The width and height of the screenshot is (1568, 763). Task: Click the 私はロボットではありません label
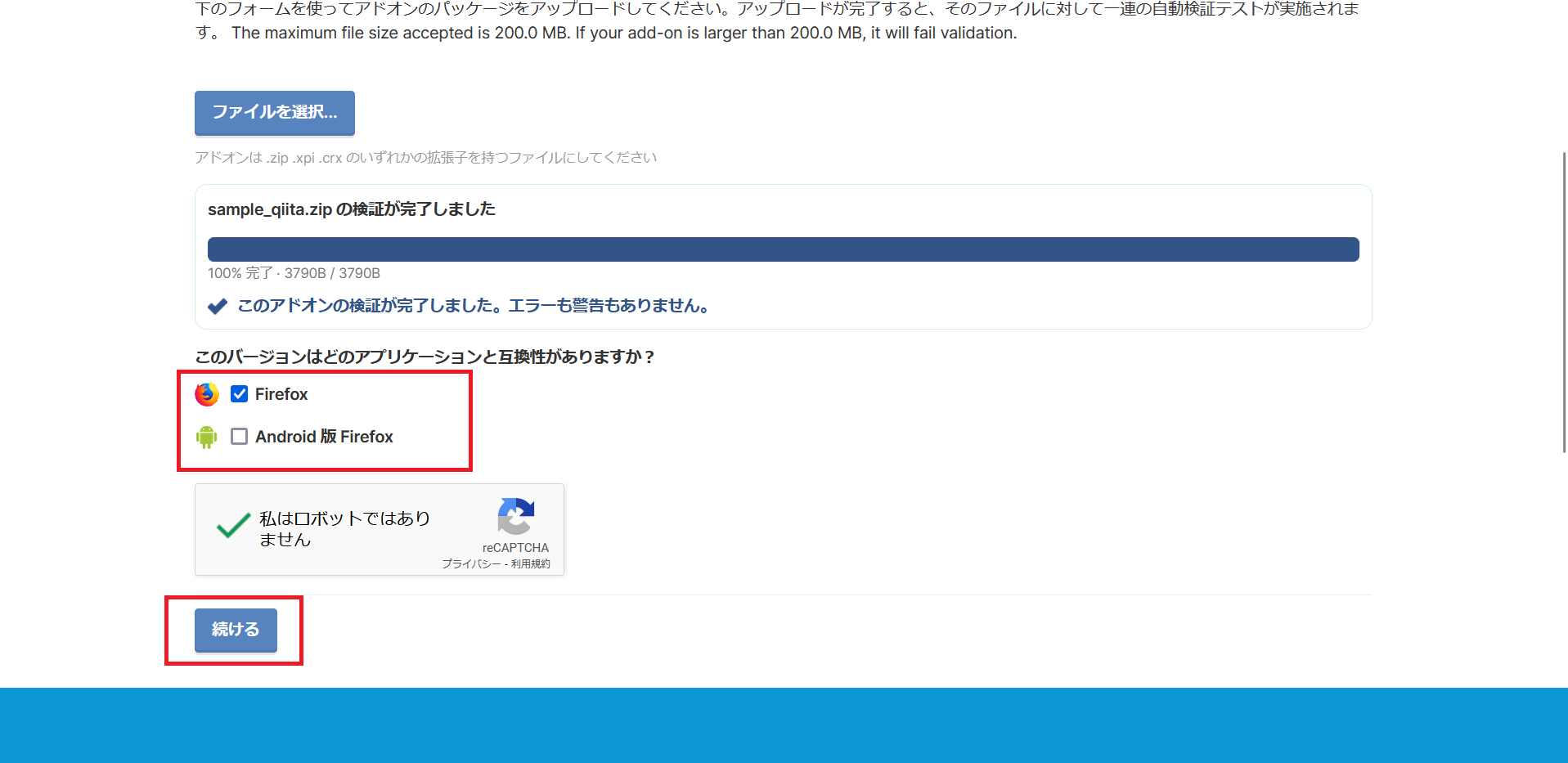click(x=344, y=529)
